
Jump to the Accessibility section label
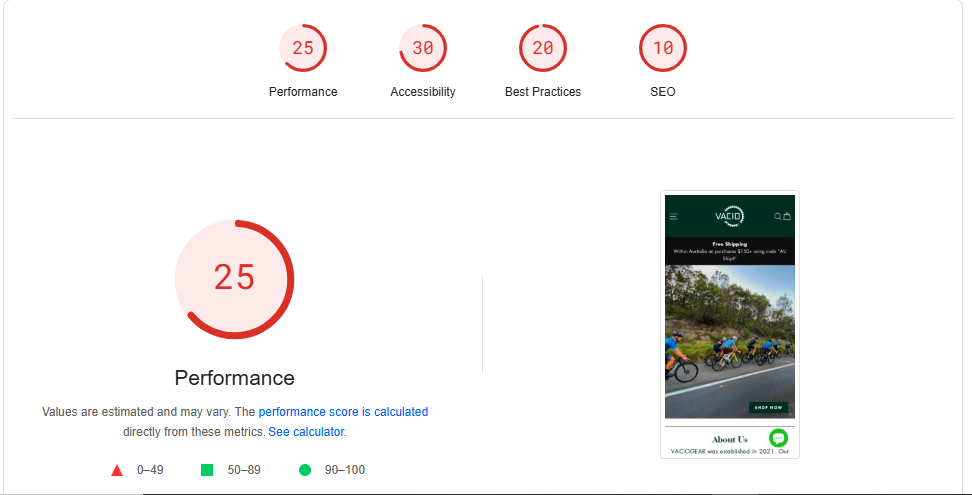pos(423,92)
